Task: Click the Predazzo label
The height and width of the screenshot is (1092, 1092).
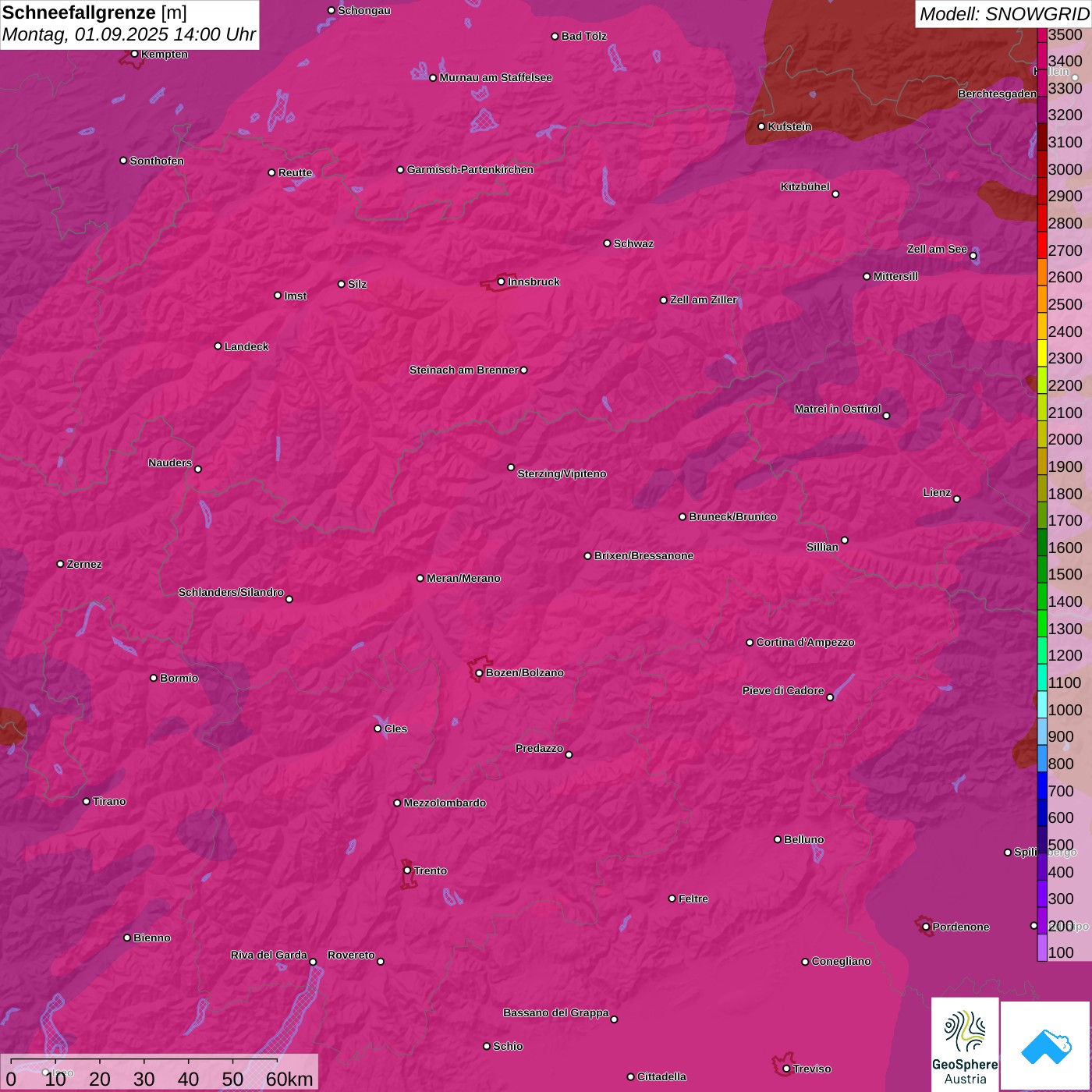Action: click(539, 748)
